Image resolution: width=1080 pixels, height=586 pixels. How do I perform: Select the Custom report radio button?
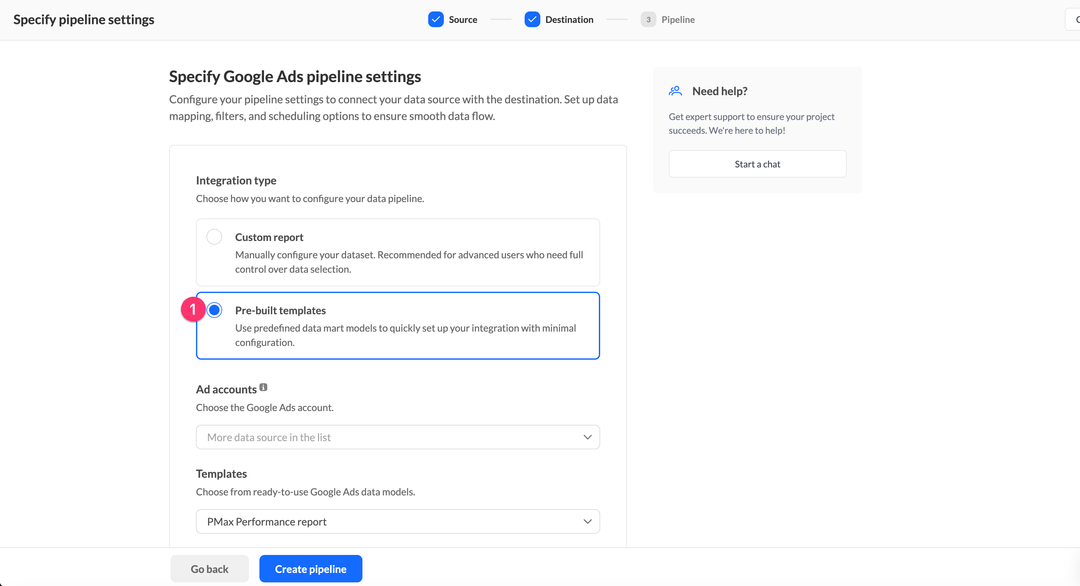214,236
